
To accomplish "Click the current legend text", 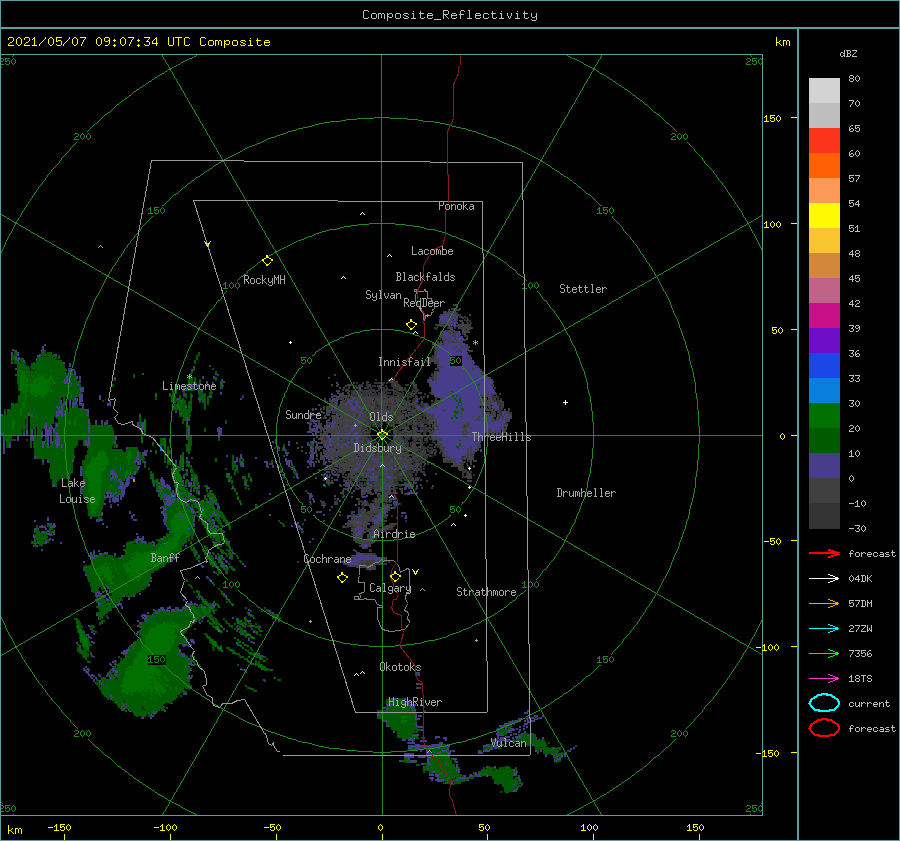I will click(x=869, y=703).
